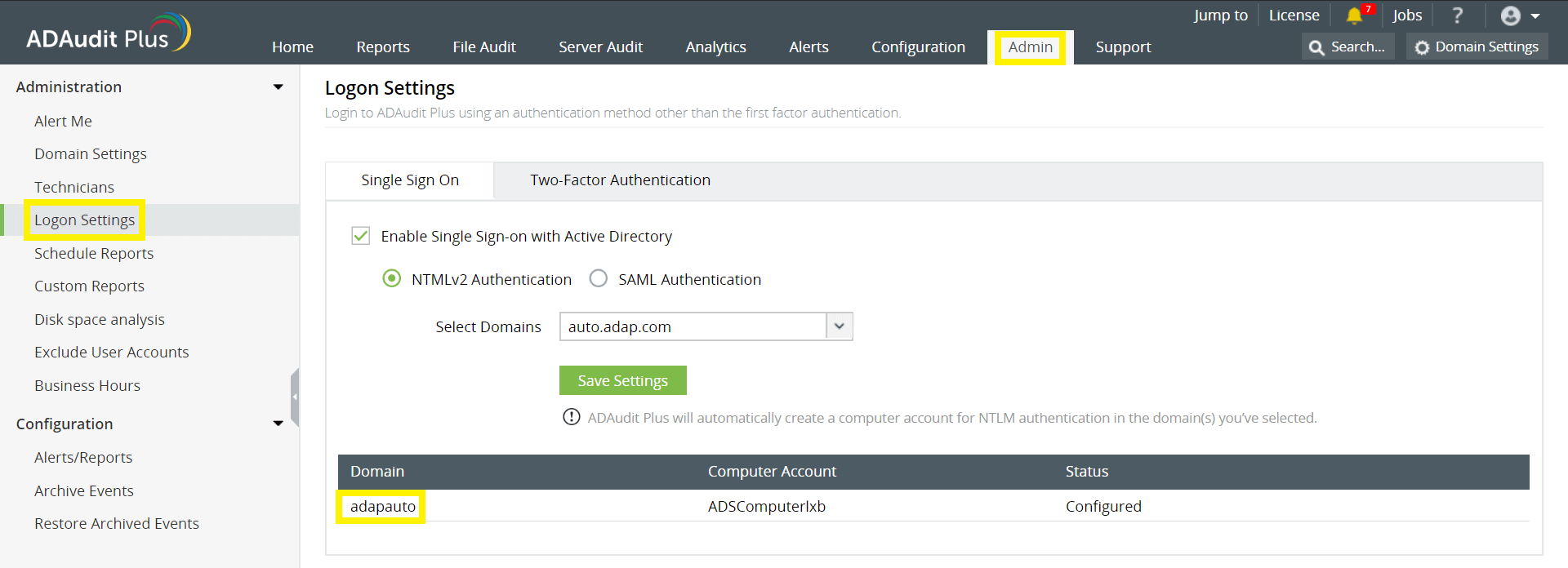Click the info icon beside NTLM note
Viewport: 1568px width, 568px height.
(571, 417)
